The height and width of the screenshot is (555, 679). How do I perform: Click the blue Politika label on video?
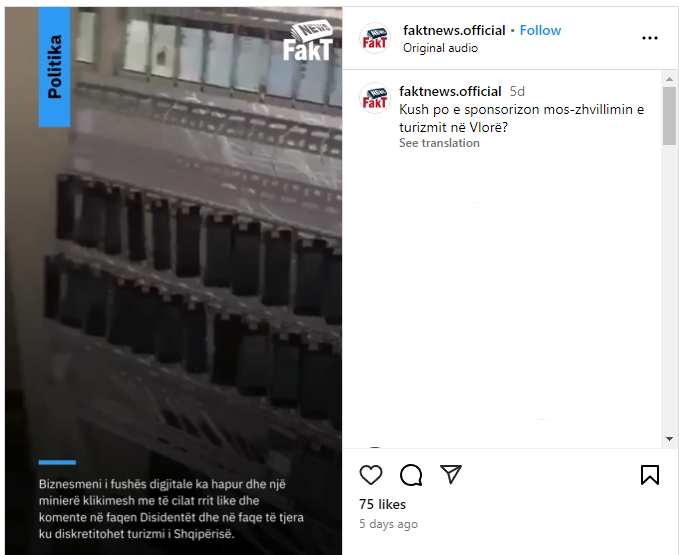coord(55,67)
